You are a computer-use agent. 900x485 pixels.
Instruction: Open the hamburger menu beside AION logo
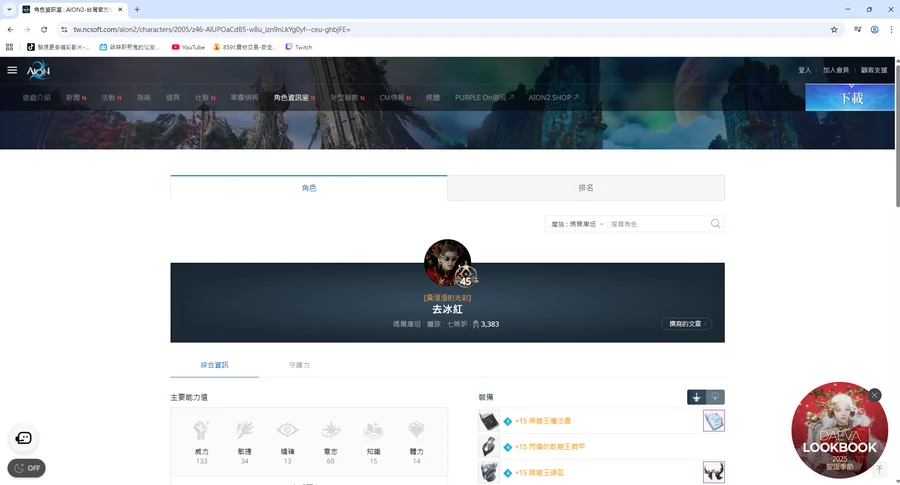[x=12, y=70]
